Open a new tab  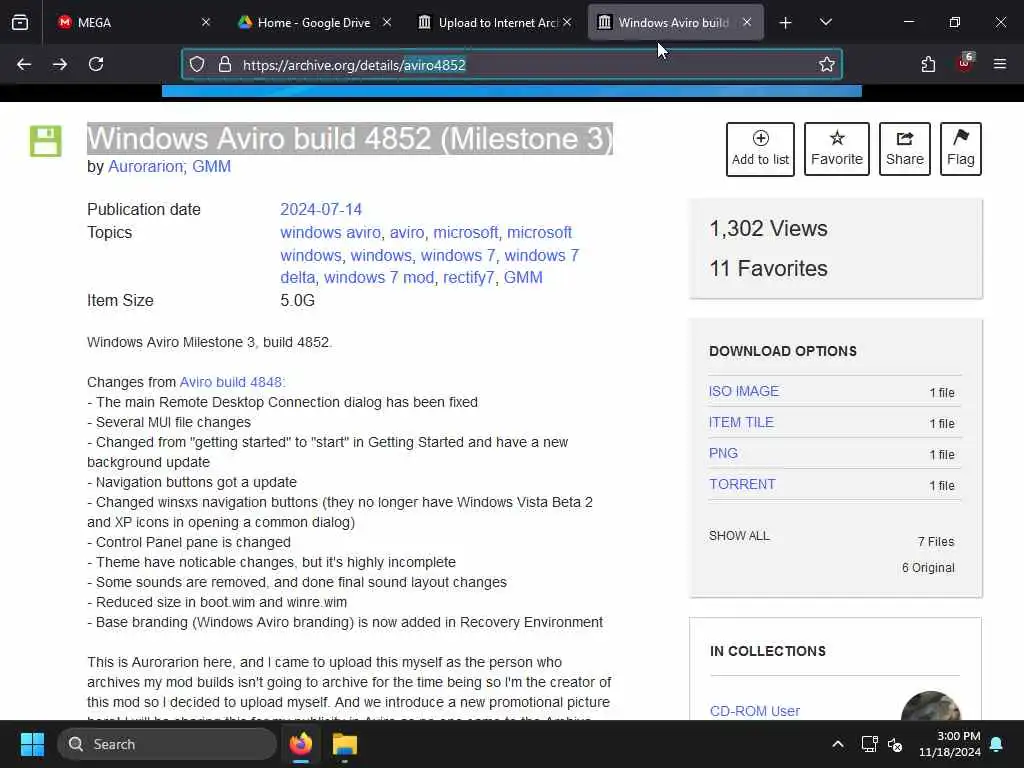[786, 23]
